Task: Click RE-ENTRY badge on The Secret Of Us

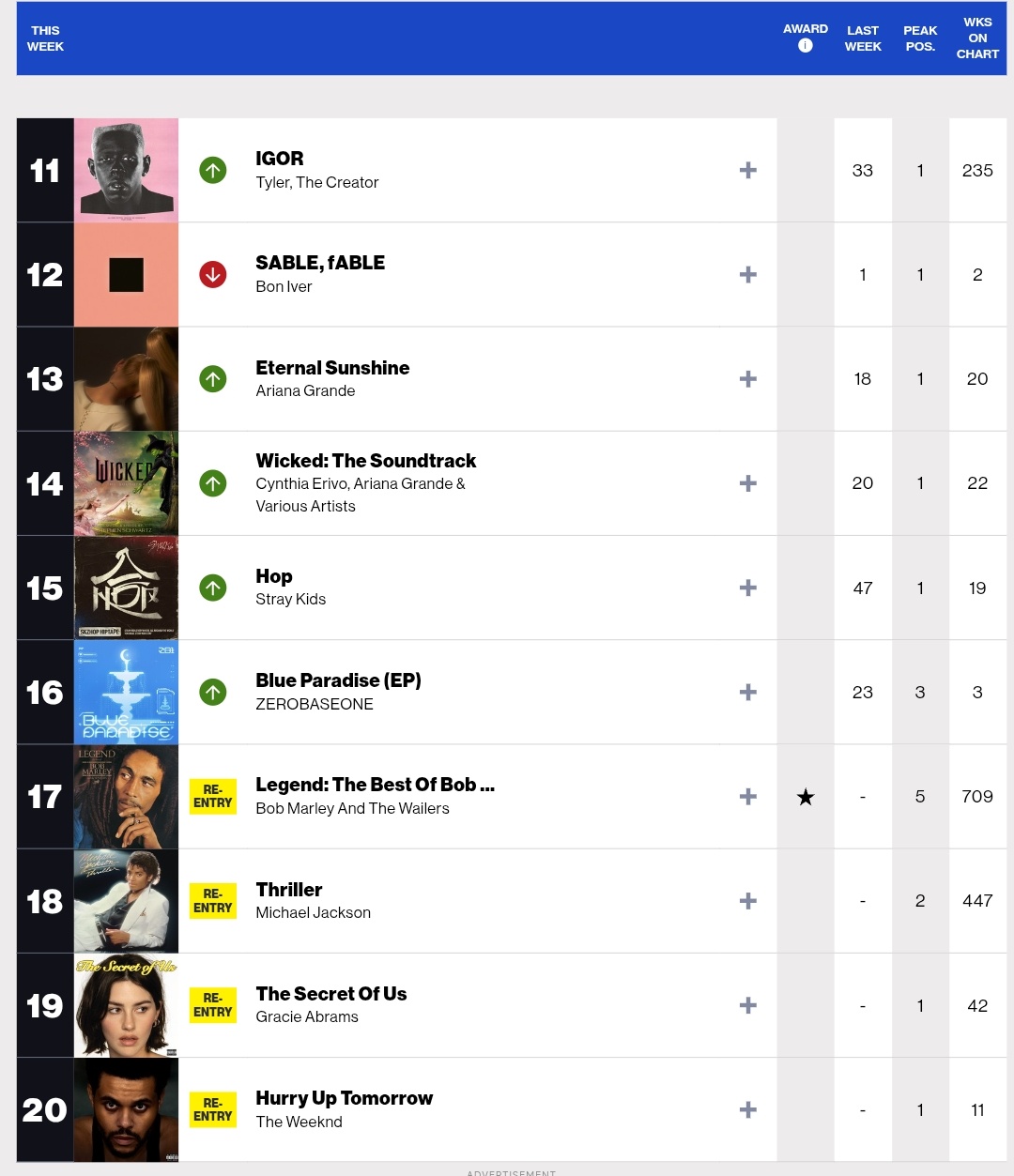Action: coord(212,1005)
